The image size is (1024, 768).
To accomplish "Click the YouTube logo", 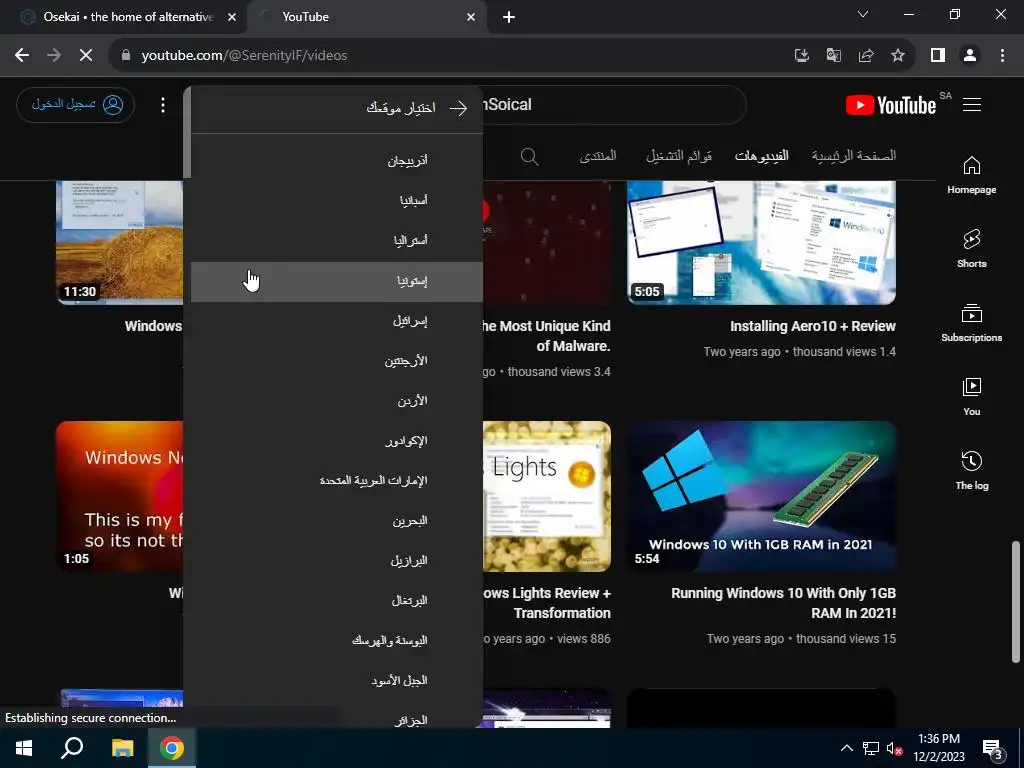I will [x=891, y=105].
